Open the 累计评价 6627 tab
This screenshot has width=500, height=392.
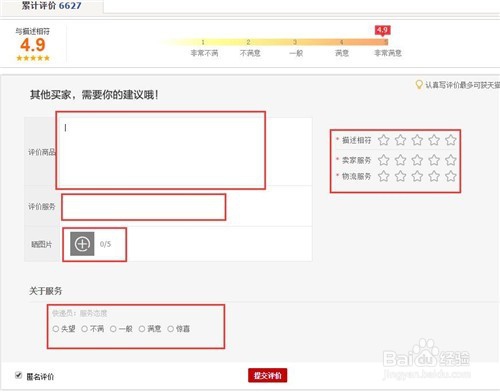click(x=52, y=6)
